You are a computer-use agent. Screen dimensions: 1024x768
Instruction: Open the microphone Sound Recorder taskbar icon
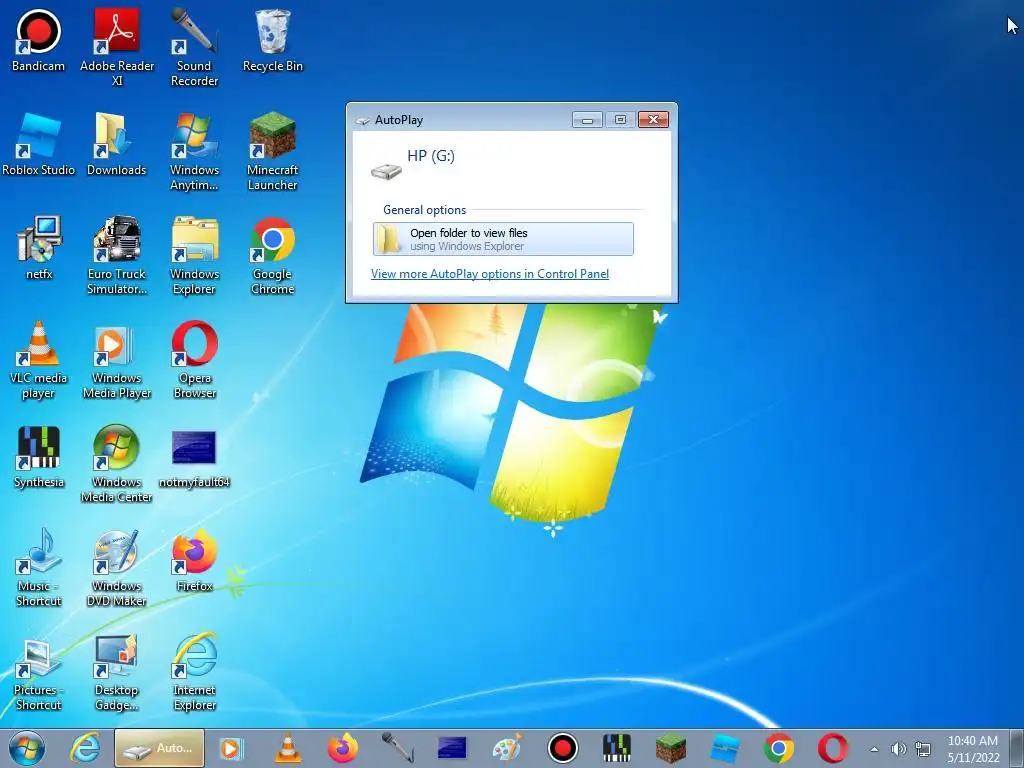click(x=398, y=748)
